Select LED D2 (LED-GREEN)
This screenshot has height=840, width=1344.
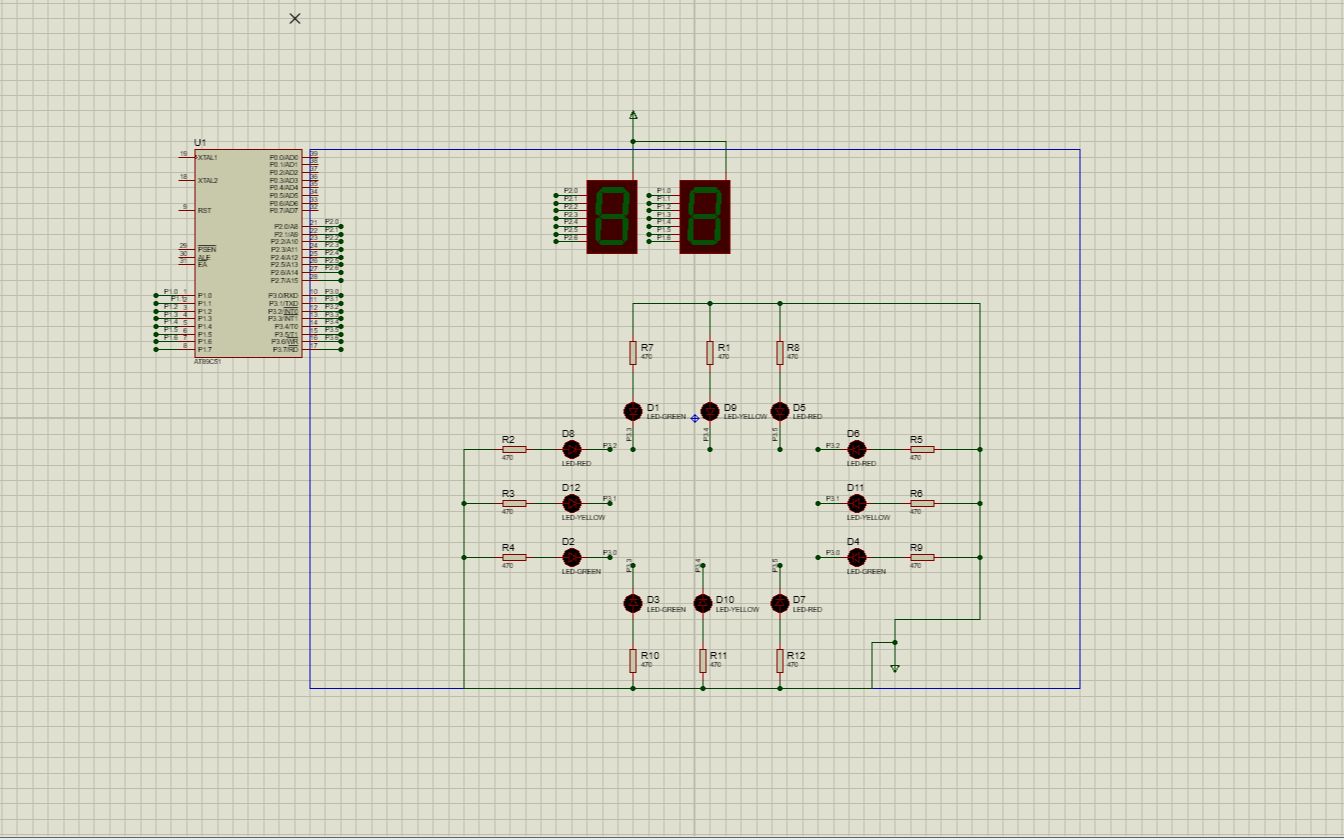[x=572, y=557]
